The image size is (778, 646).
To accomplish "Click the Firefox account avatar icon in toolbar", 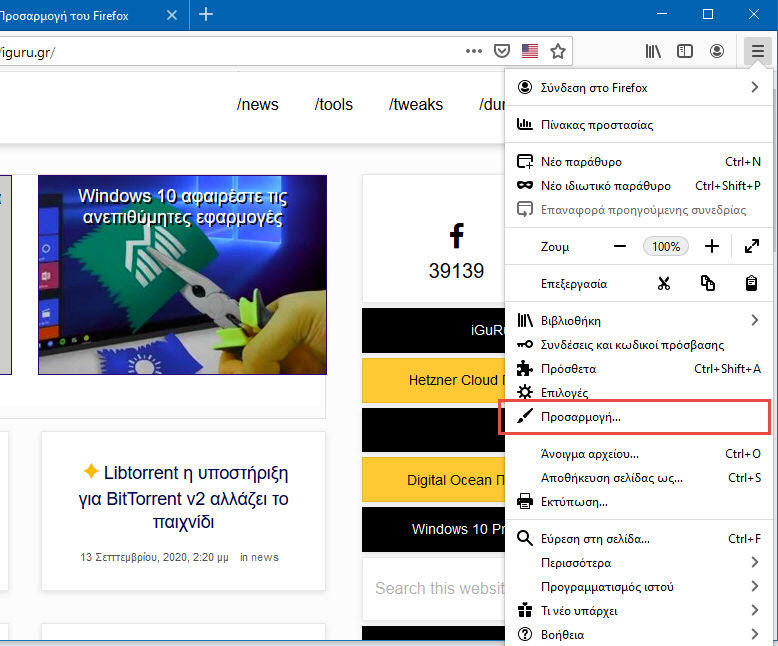I will tap(716, 51).
